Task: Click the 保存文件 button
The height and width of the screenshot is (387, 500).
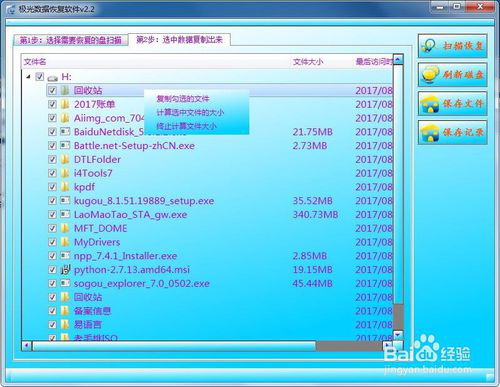Action: [453, 104]
